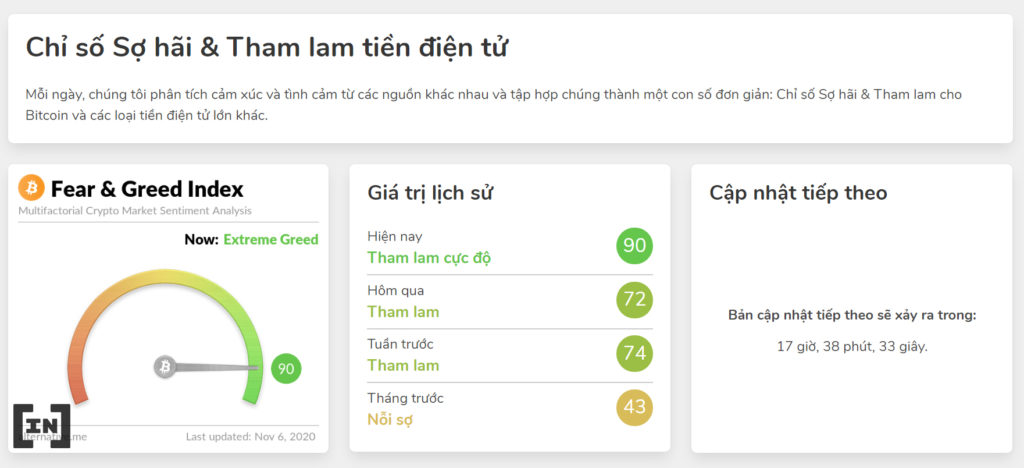The image size is (1024, 468).
Task: Click the Giá trị lịch sử heading
Action: tap(430, 193)
